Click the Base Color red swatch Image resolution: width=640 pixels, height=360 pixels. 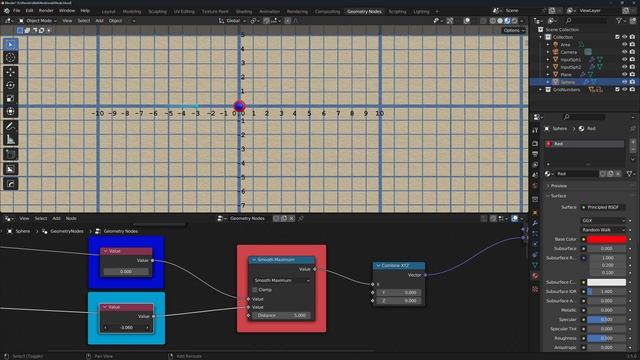607,239
